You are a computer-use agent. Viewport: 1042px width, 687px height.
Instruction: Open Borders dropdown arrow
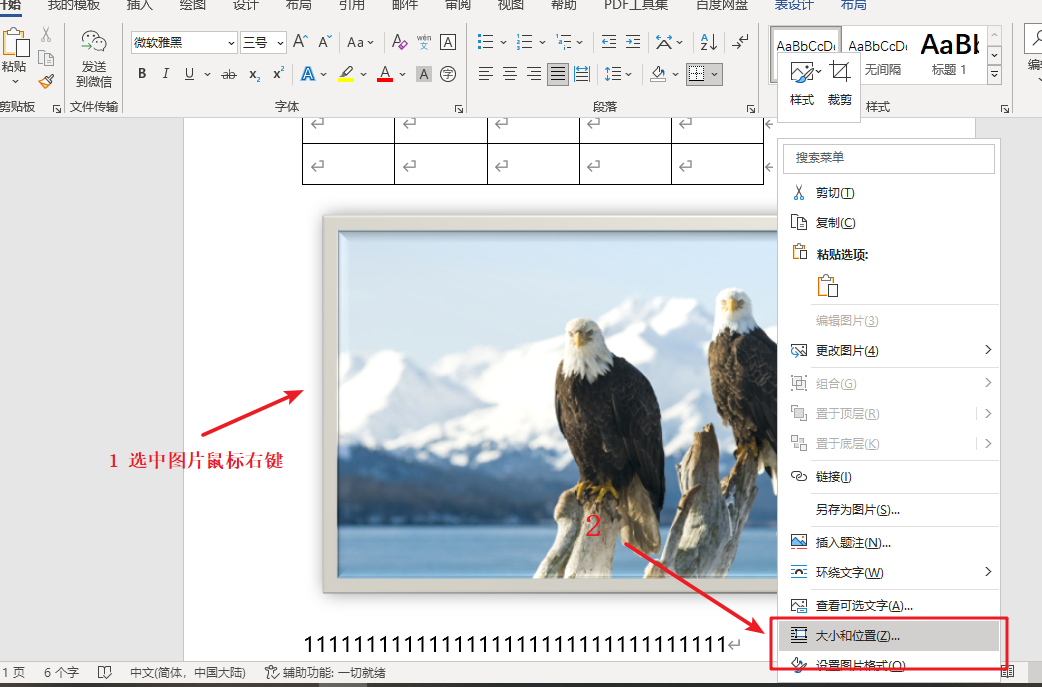(x=714, y=74)
